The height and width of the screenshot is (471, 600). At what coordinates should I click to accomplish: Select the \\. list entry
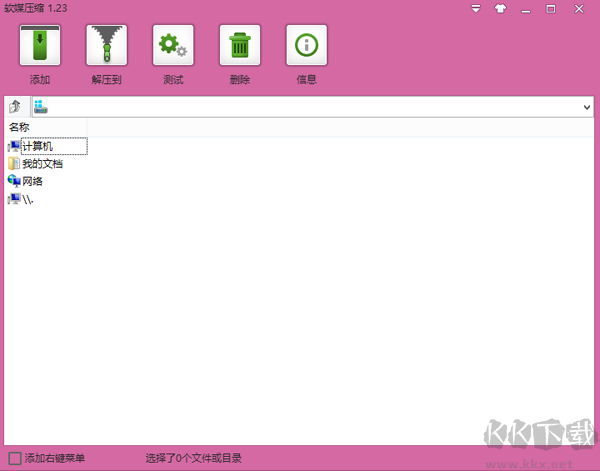coord(28,199)
